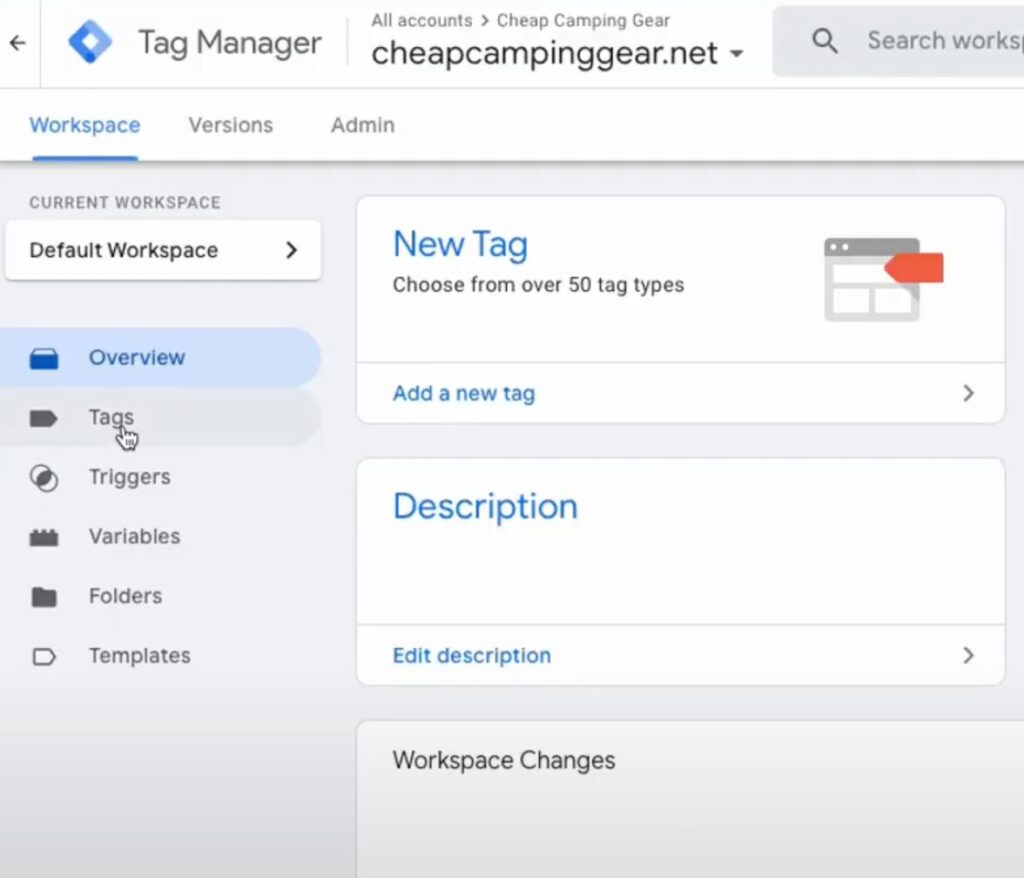Screen dimensions: 1024x878
Task: Click the Templates outline tag icon
Action: pyautogui.click(x=44, y=656)
